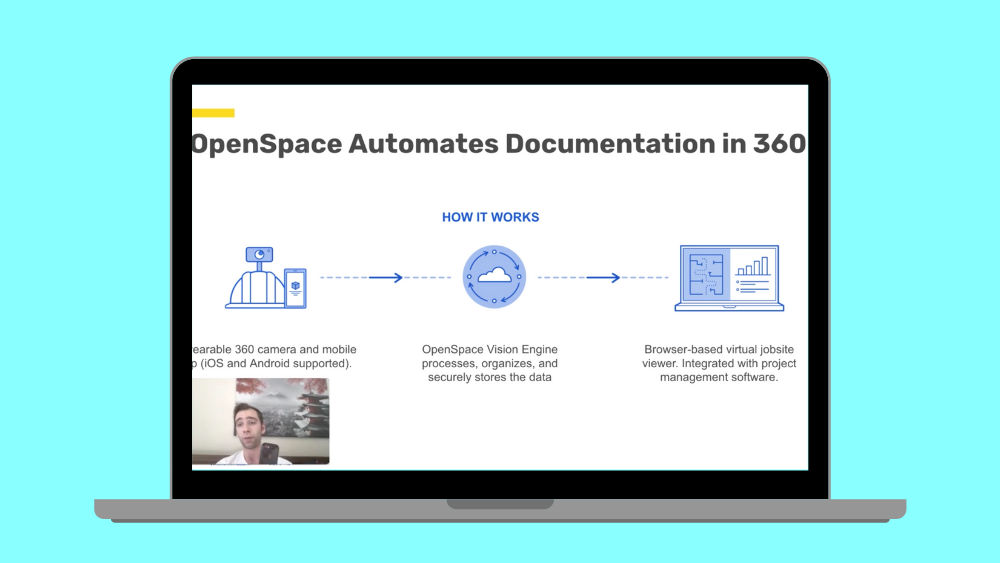Click the arrow between camera and cloud
This screenshot has width=1000, height=563.
(385, 277)
